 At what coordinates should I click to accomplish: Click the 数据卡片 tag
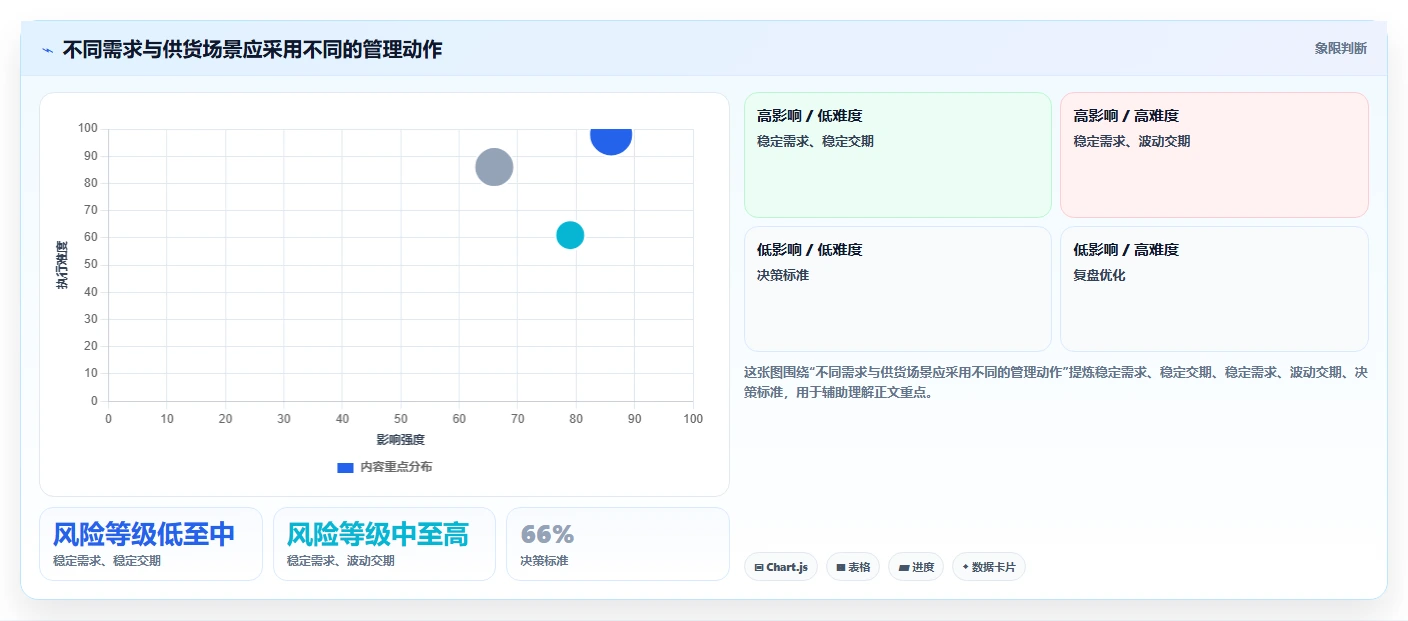click(x=989, y=567)
